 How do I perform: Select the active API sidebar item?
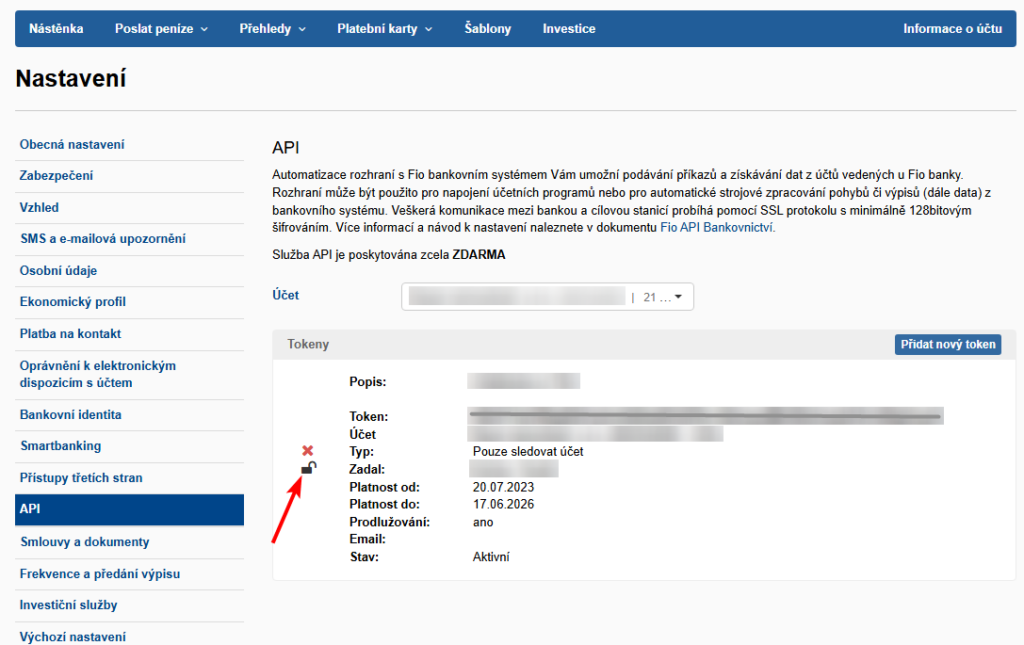pyautogui.click(x=129, y=510)
